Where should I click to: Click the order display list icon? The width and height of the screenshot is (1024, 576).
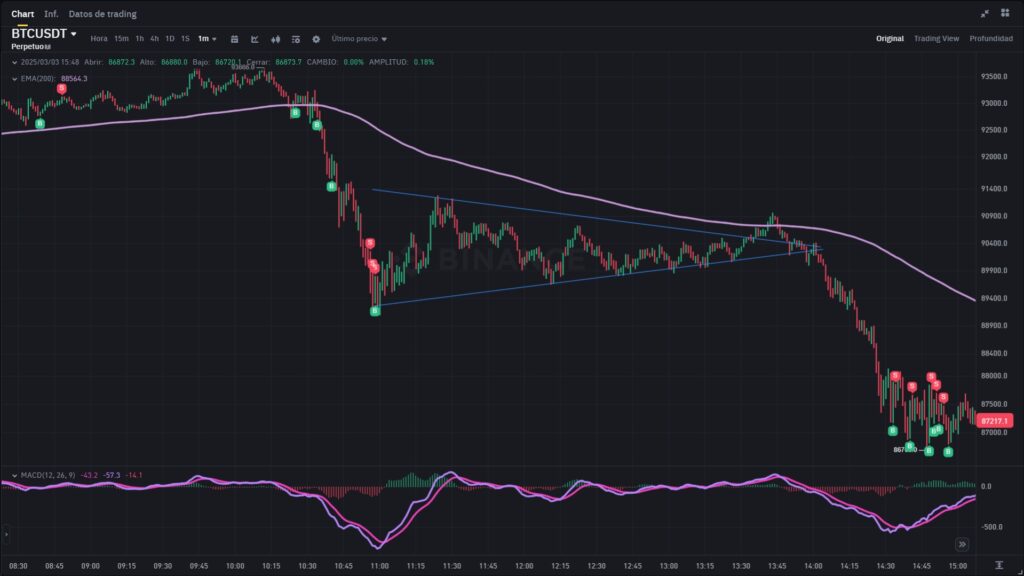[x=296, y=39]
